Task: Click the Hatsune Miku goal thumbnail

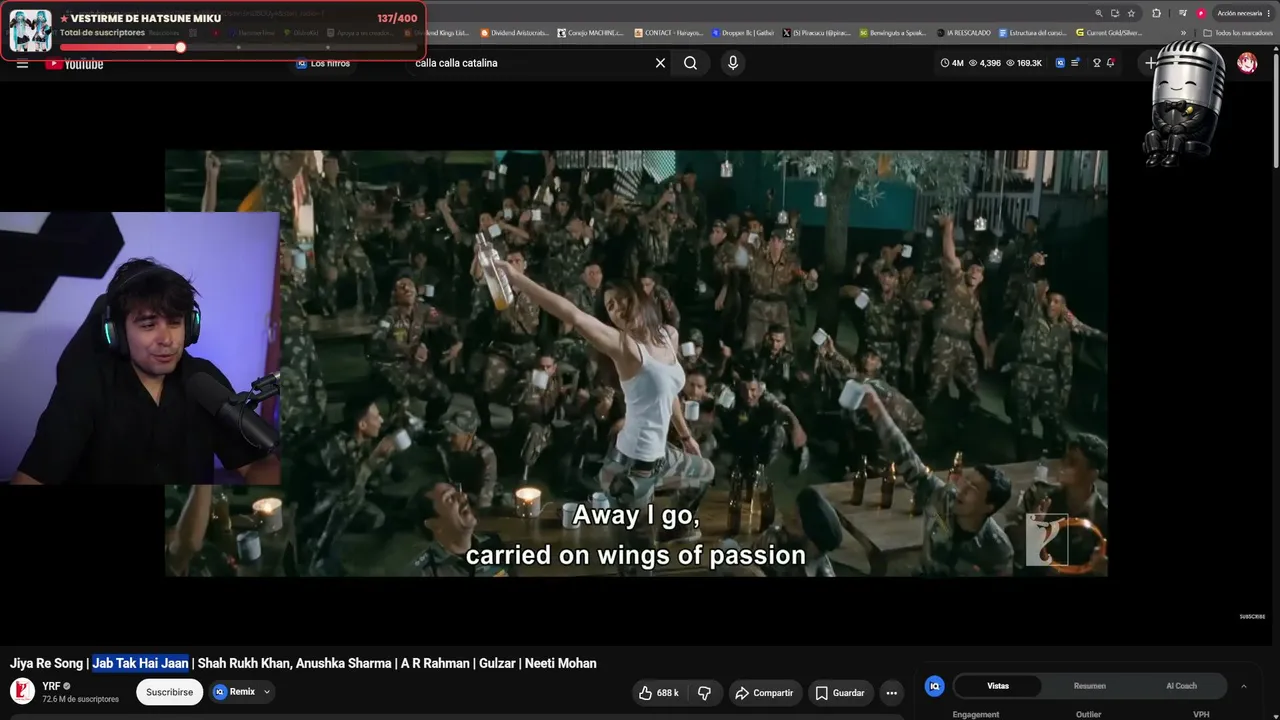Action: 30,30
